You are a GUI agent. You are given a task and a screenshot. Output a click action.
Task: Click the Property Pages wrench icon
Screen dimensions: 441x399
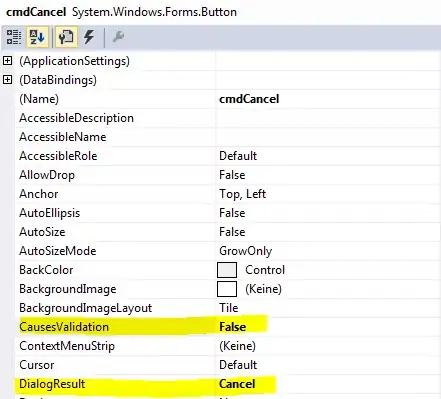tap(118, 37)
